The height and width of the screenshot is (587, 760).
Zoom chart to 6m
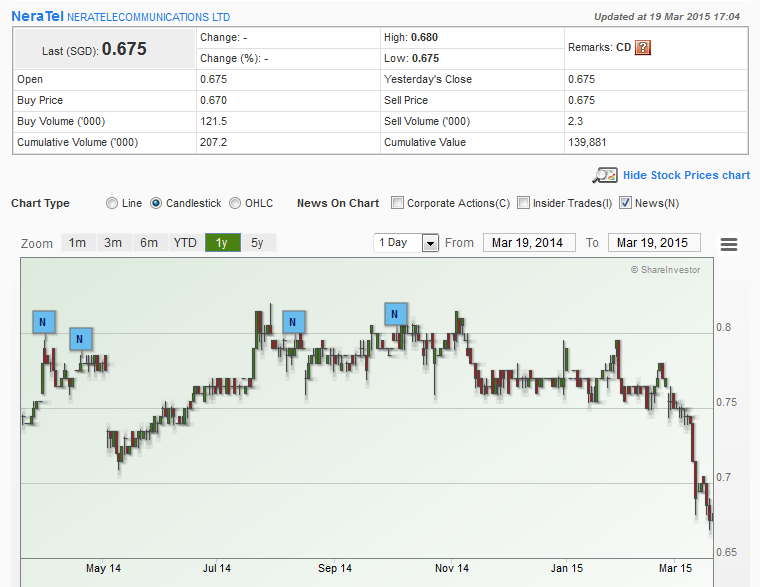149,242
